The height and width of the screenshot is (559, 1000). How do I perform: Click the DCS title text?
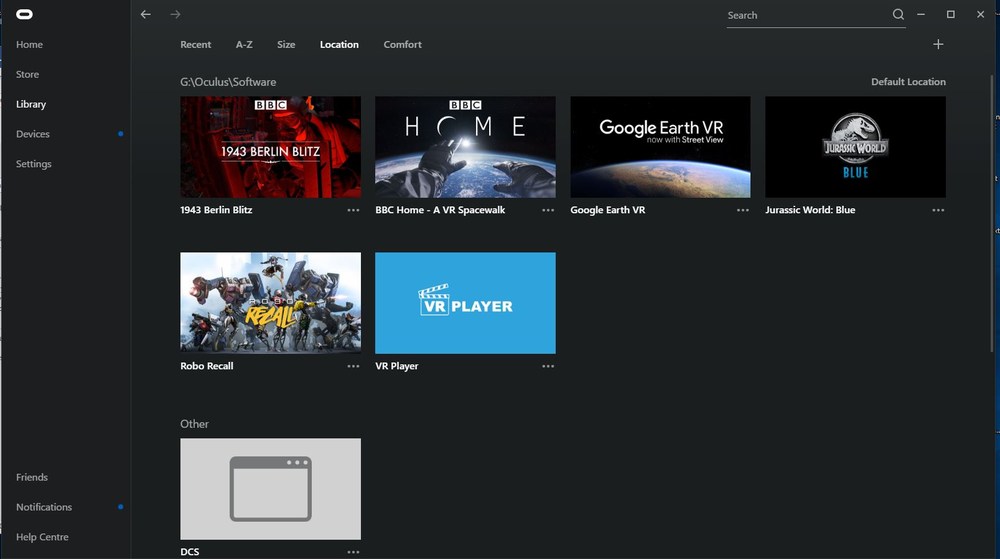pos(189,552)
